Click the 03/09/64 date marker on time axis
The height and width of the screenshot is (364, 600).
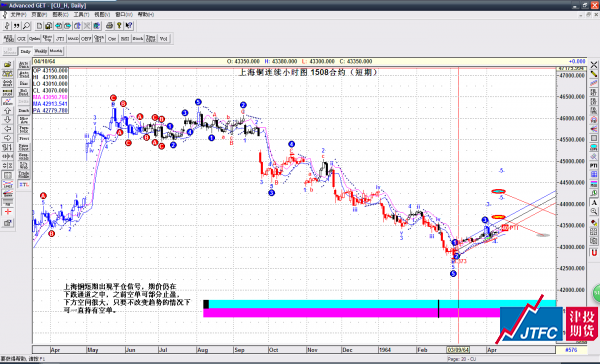click(458, 350)
